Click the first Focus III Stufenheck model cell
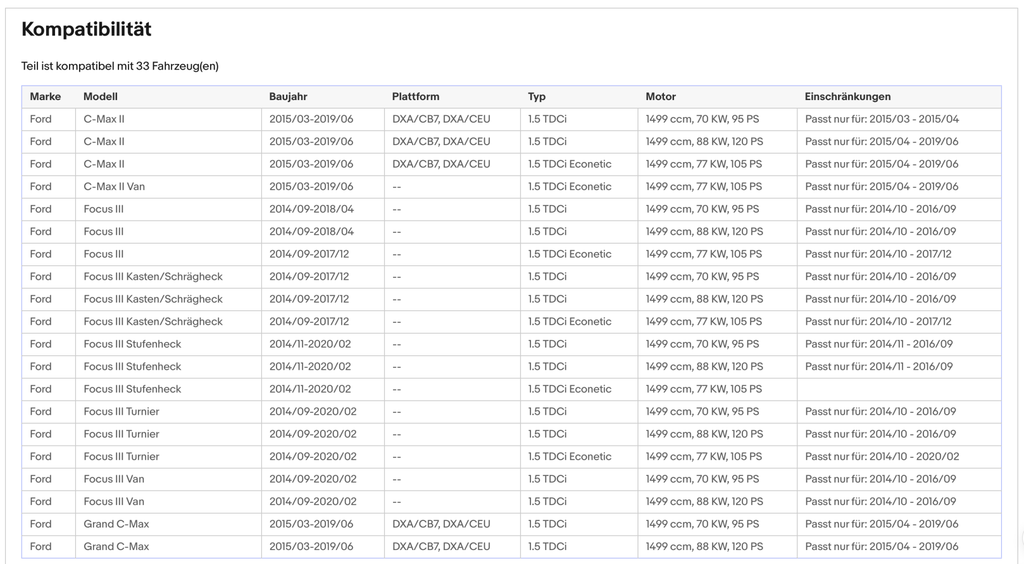Image resolution: width=1024 pixels, height=564 pixels. point(168,344)
